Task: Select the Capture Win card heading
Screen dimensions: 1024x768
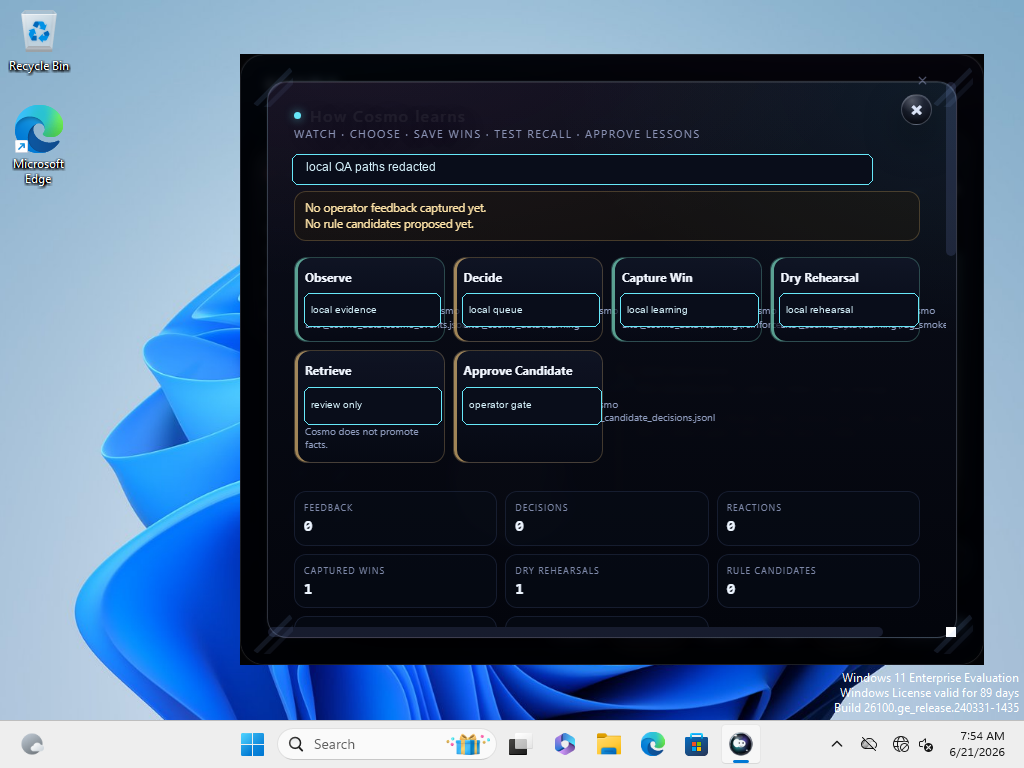Action: coord(657,278)
